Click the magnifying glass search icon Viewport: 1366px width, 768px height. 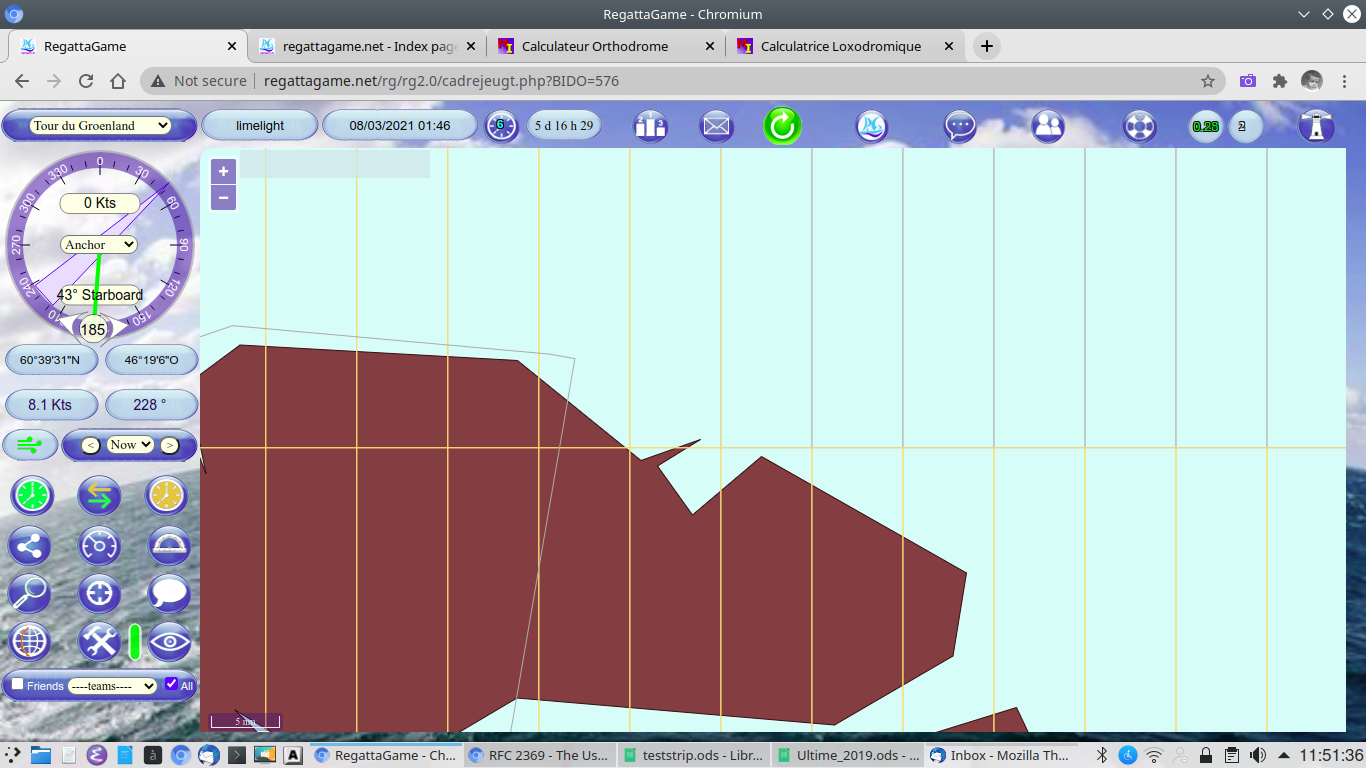tap(30, 593)
